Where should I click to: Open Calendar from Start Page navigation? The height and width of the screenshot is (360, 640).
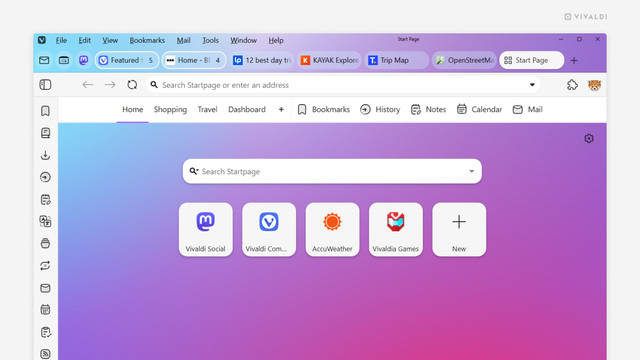(x=480, y=109)
